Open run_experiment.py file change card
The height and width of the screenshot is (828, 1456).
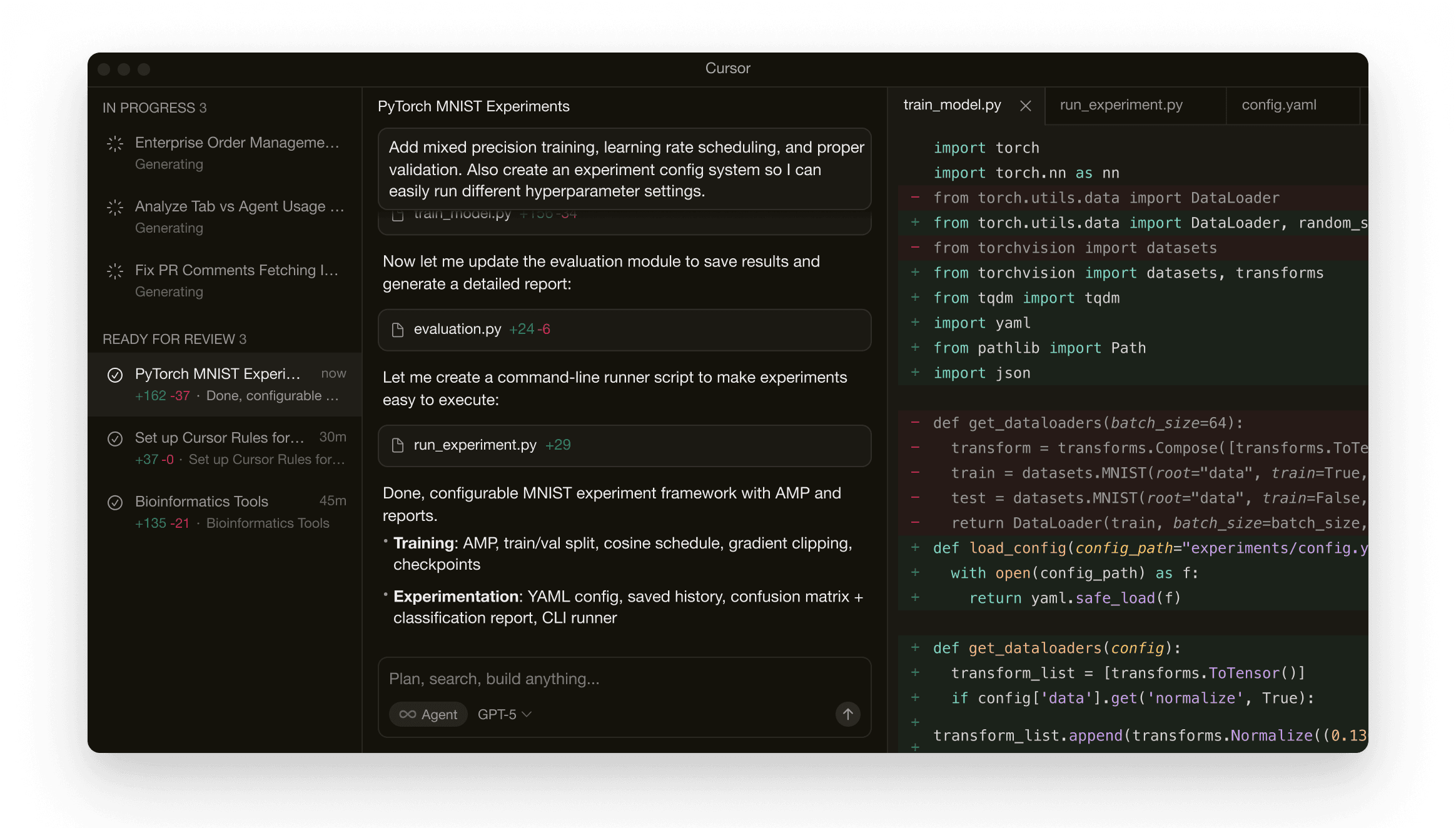[x=624, y=445]
